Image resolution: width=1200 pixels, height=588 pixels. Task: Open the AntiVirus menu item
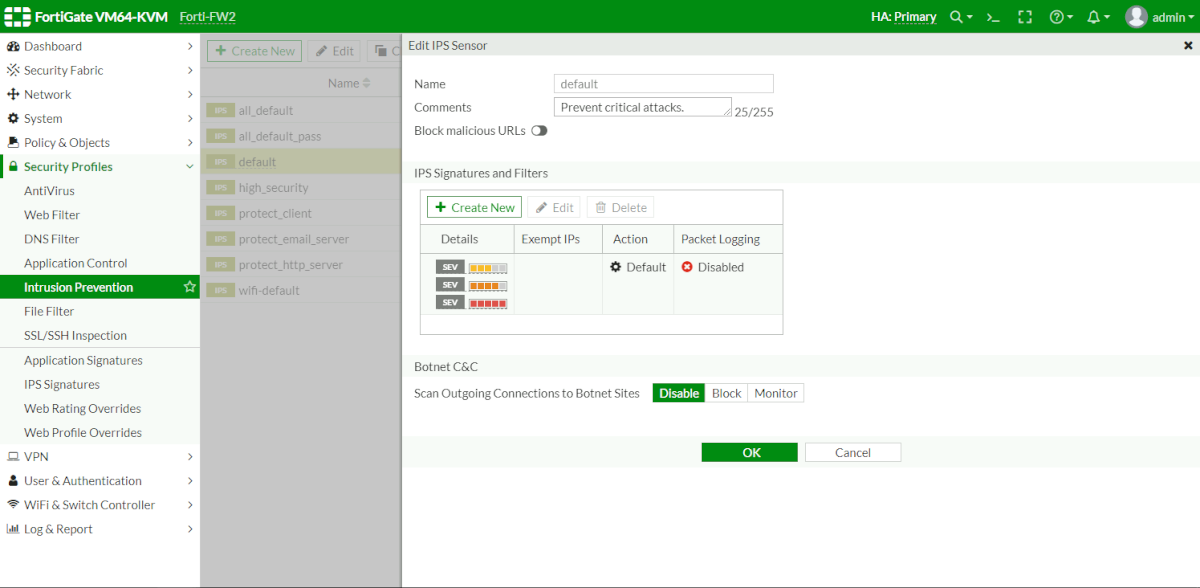click(50, 191)
